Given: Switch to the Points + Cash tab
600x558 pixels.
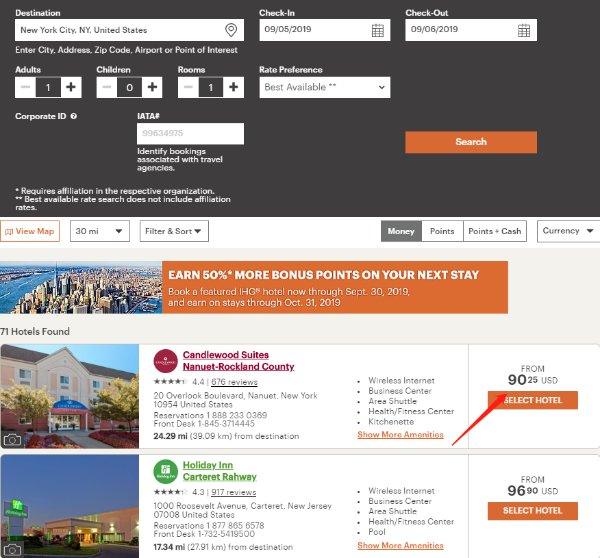Looking at the screenshot, I should [495, 231].
